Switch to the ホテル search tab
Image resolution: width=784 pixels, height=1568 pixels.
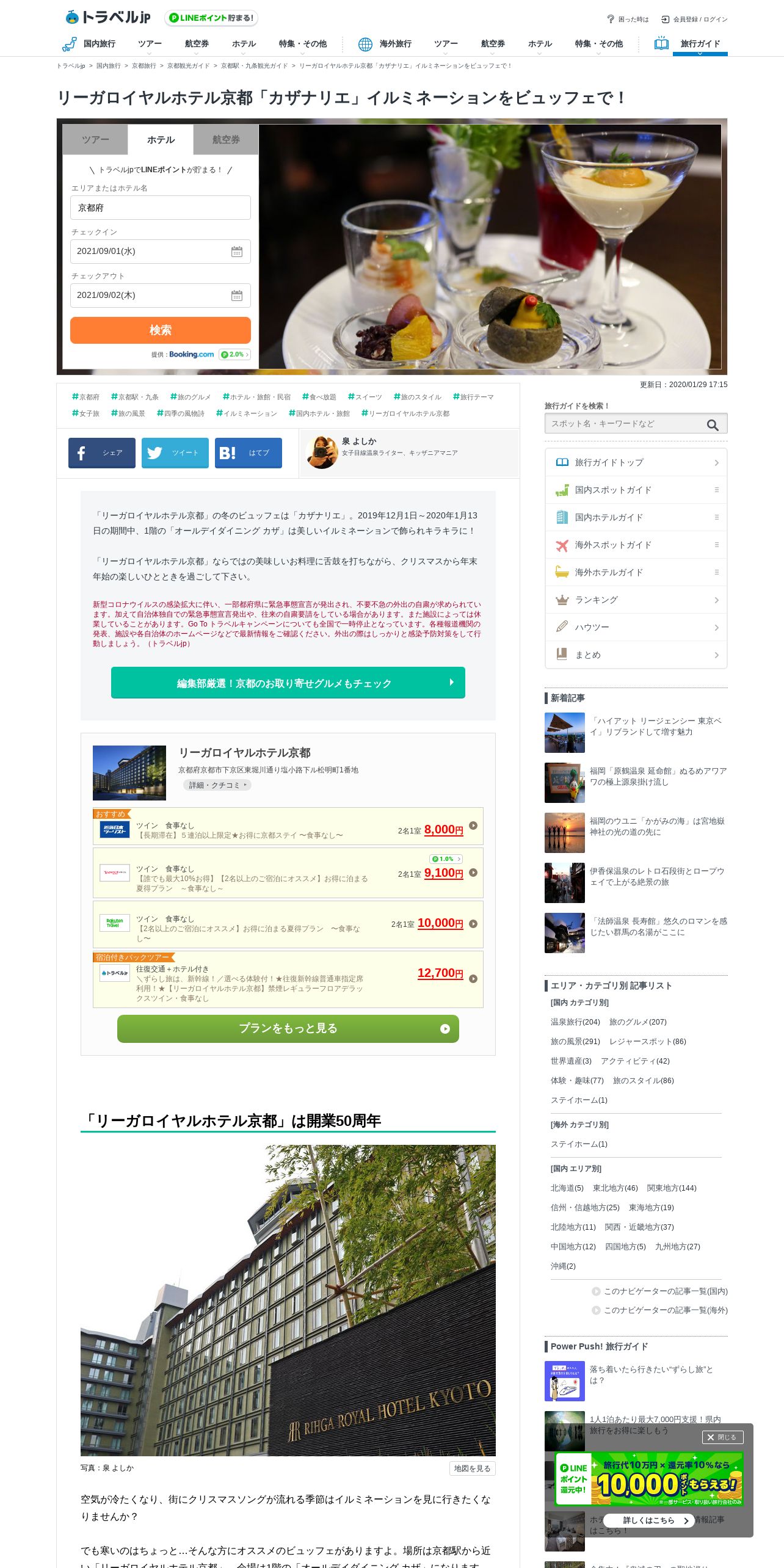(161, 140)
